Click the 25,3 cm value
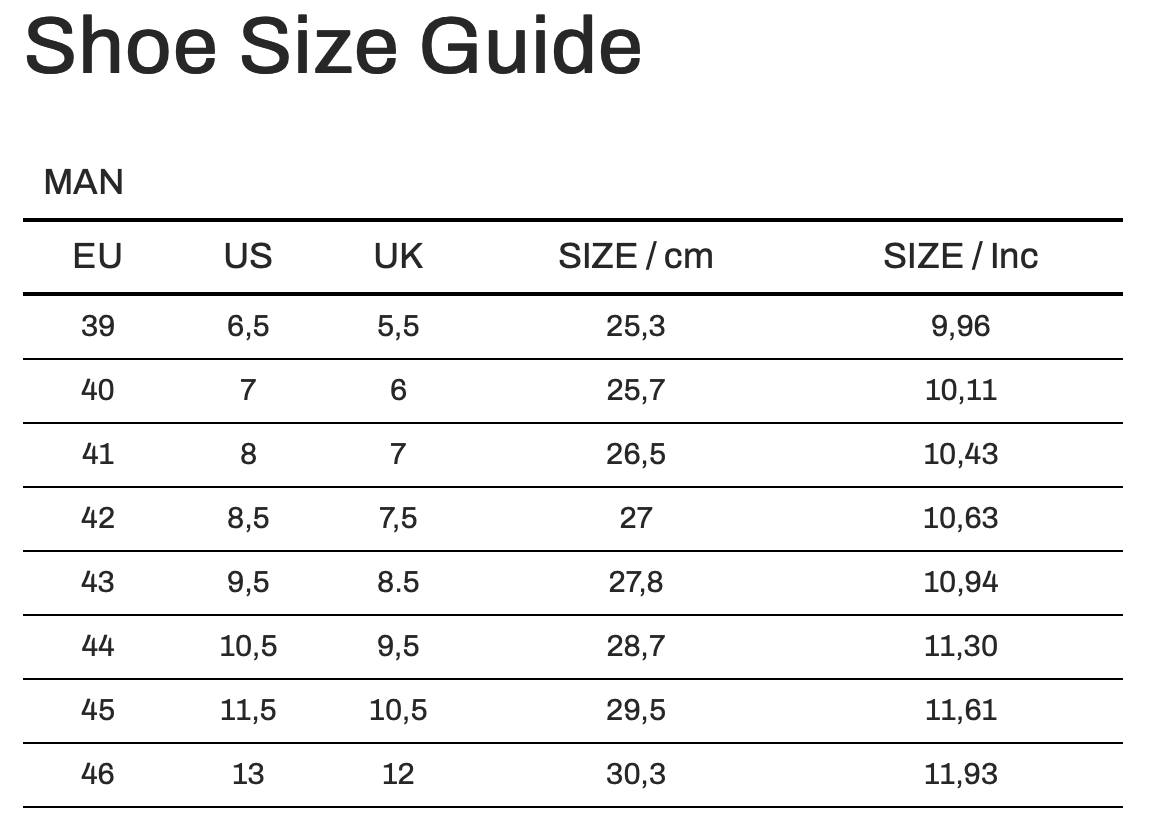Image resolution: width=1152 pixels, height=838 pixels. pyautogui.click(x=635, y=326)
